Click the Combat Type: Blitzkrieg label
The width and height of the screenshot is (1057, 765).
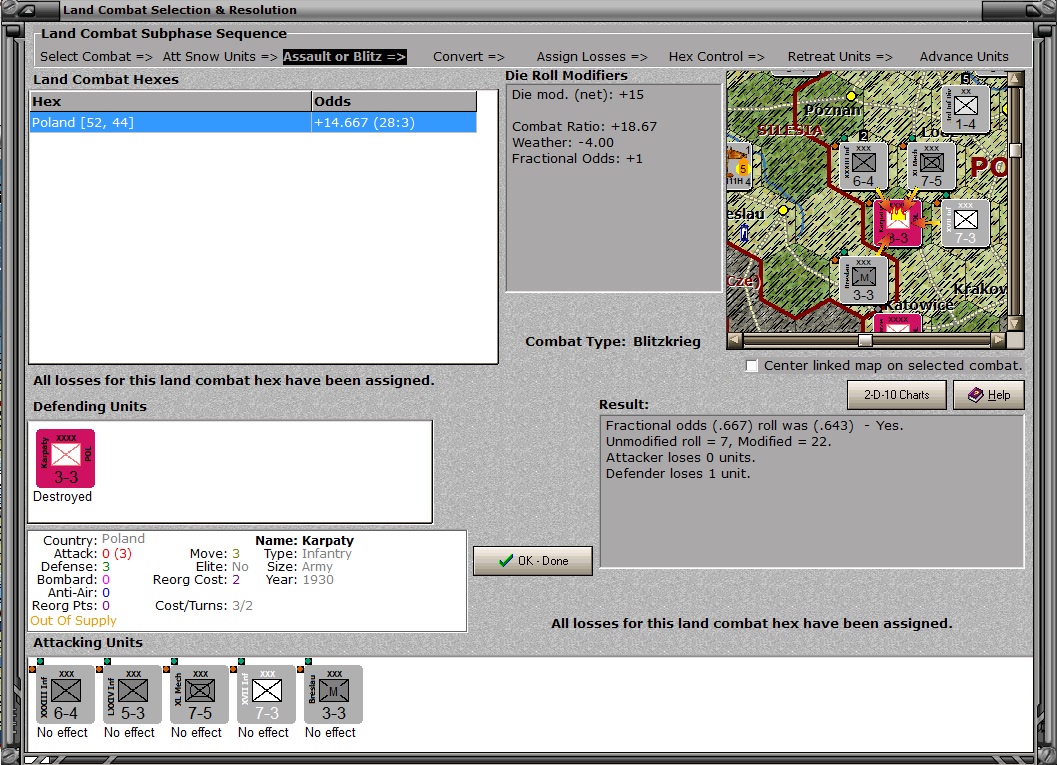pyautogui.click(x=613, y=341)
